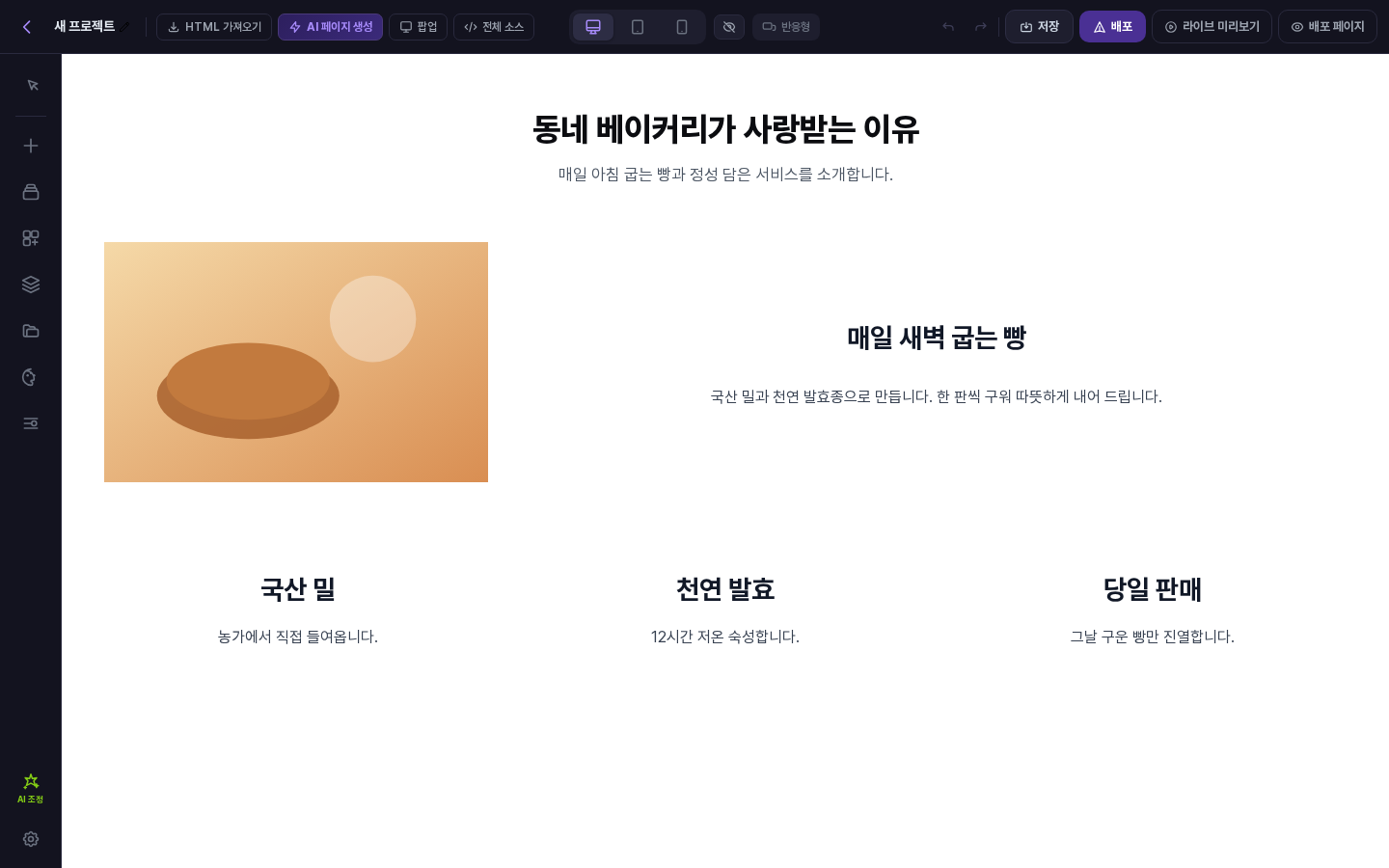The image size is (1389, 868).
Task: Open the sliders adjustment panel in the sidebar
Action: [x=31, y=423]
